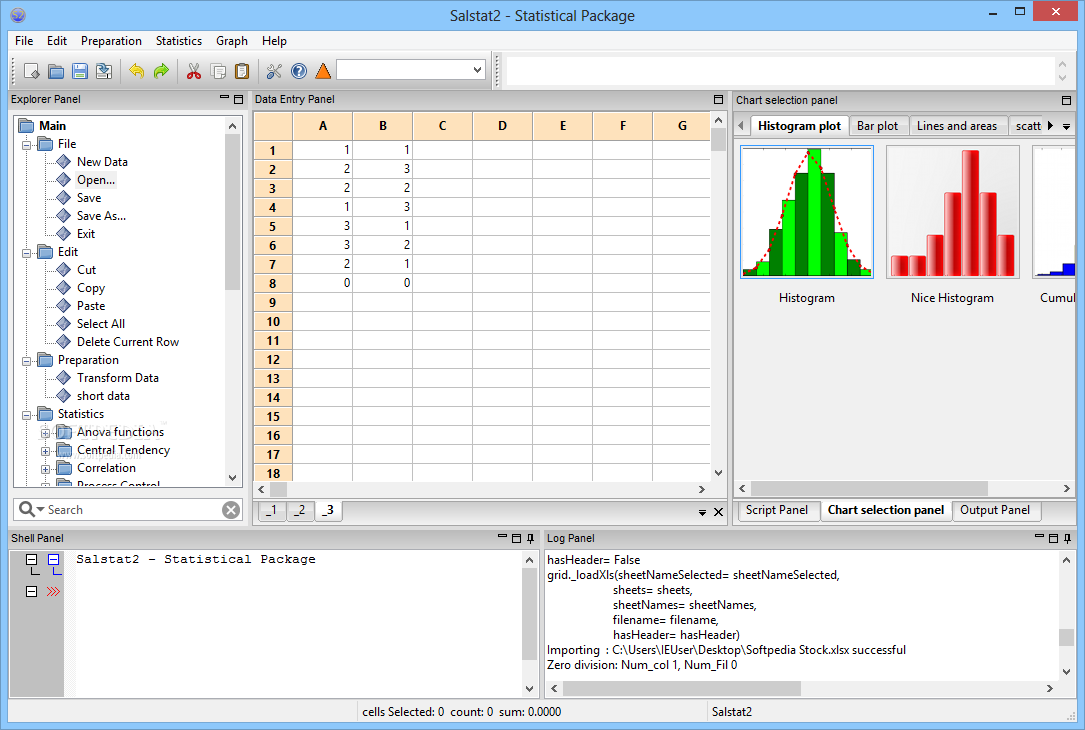Click the chart panel horizontal scrollbar thumb

[x=869, y=489]
